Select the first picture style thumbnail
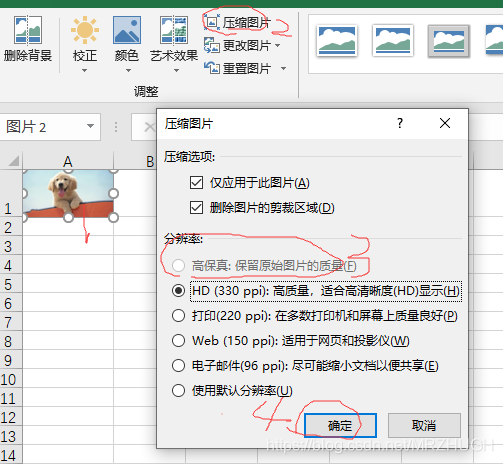The width and height of the screenshot is (503, 464). (337, 41)
